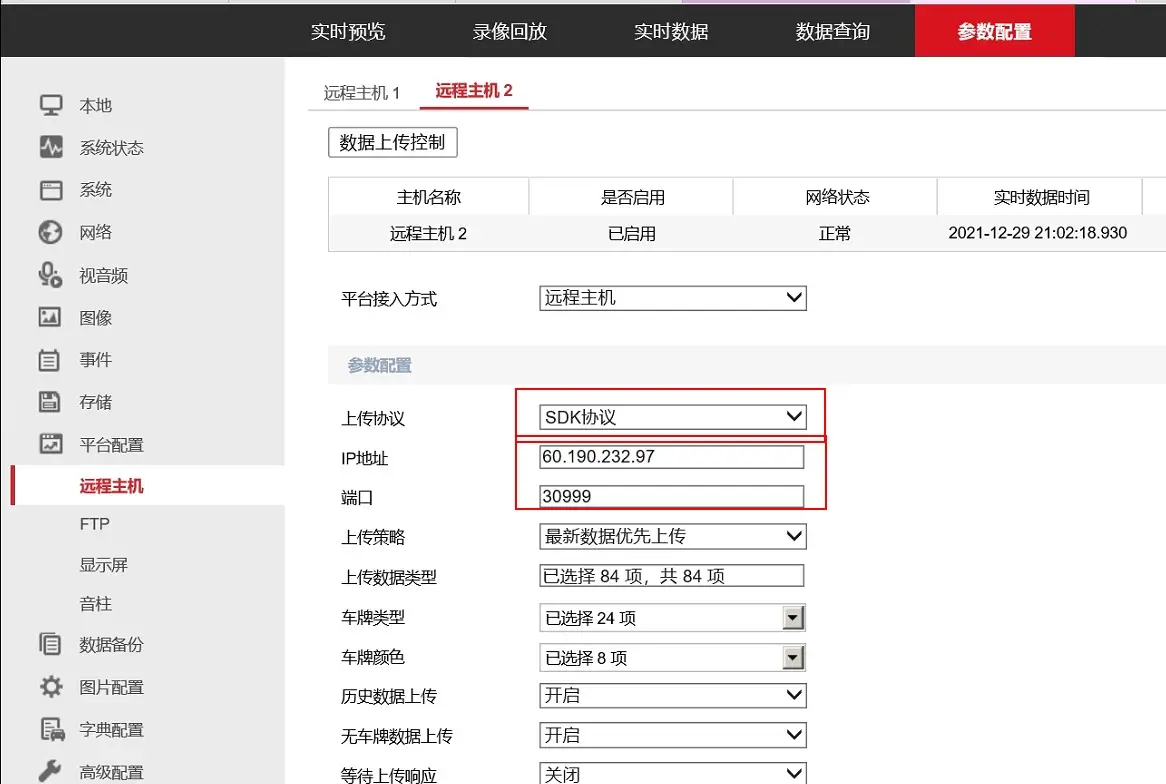The image size is (1166, 784).
Task: Open the 上传策略 dropdown list
Action: click(x=672, y=536)
